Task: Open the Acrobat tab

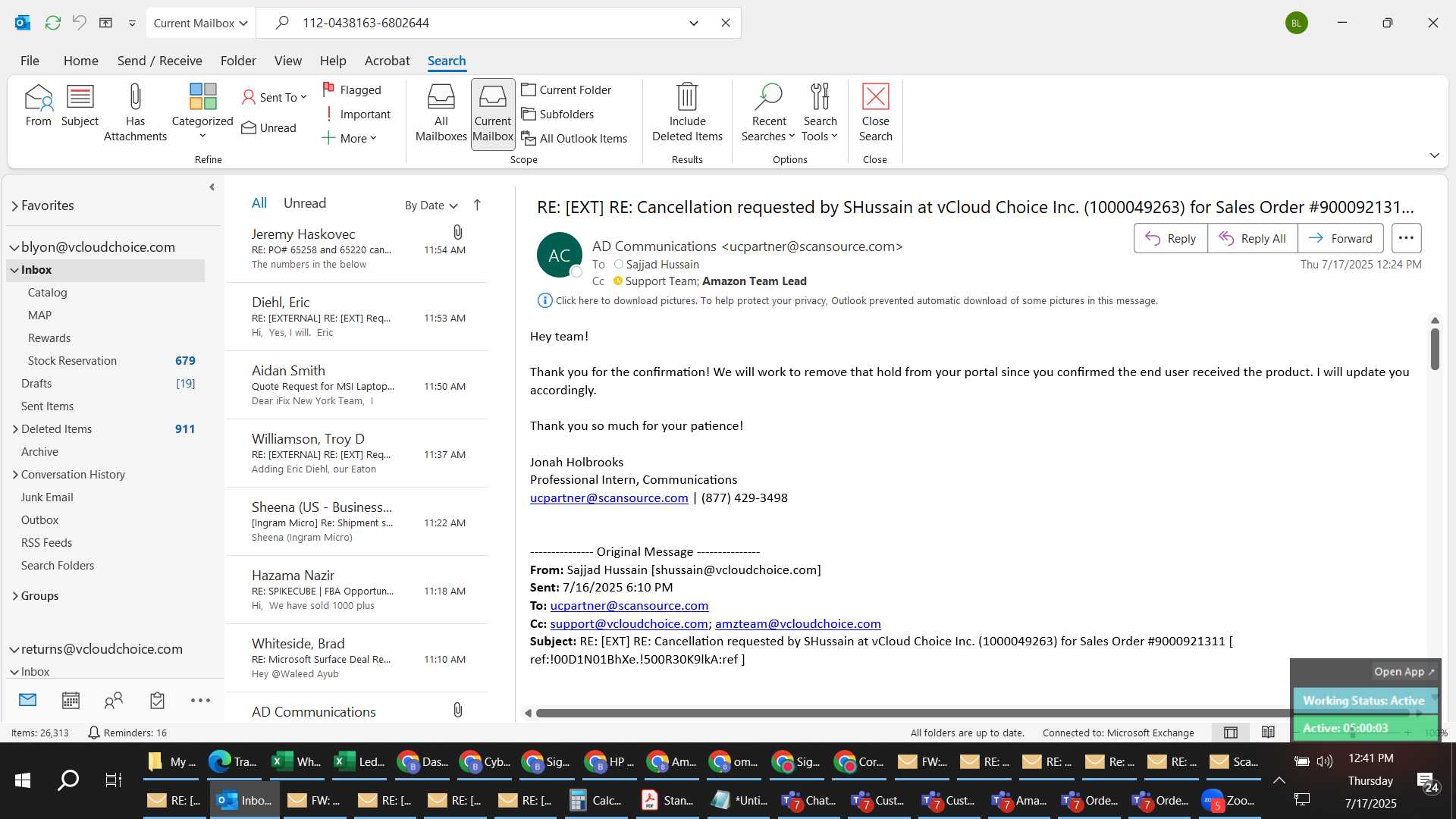Action: pos(387,61)
